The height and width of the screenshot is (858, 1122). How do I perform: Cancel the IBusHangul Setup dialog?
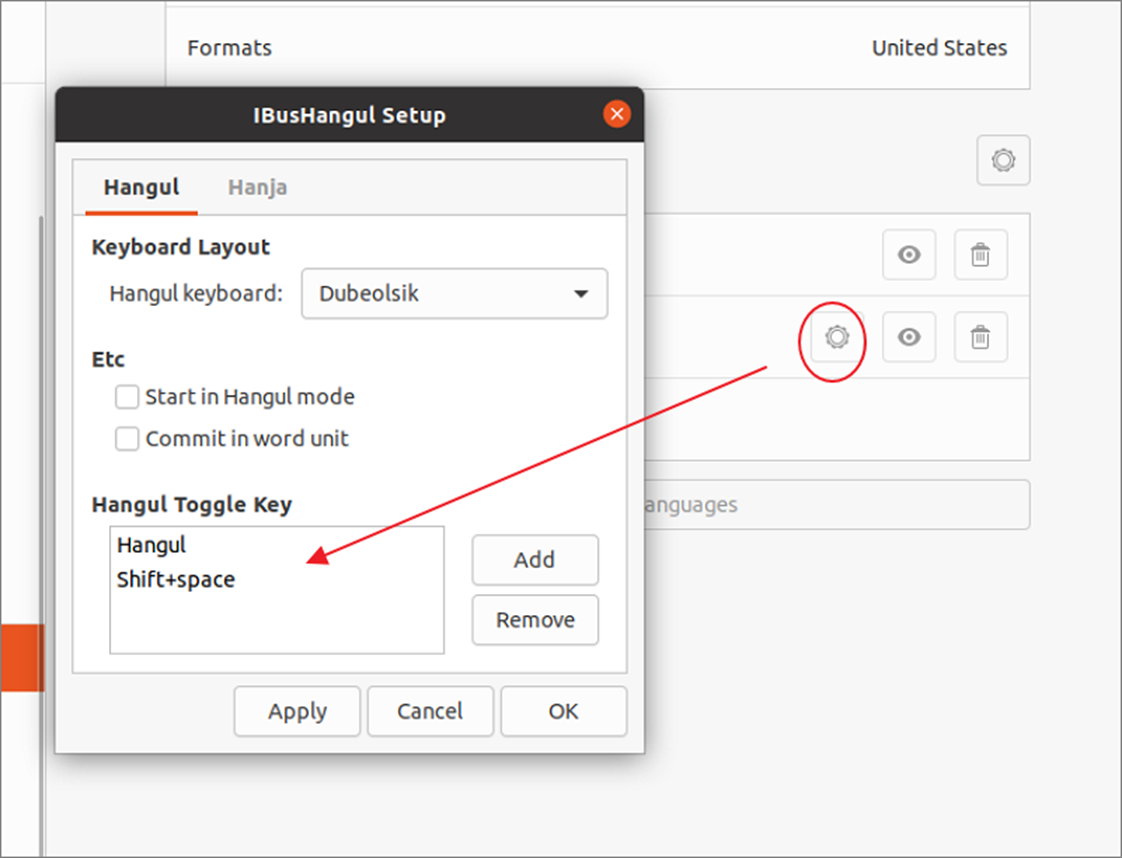tap(430, 711)
